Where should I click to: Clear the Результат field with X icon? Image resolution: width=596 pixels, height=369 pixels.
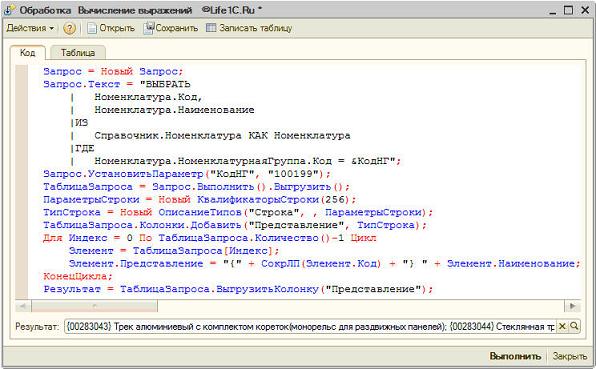[x=562, y=326]
